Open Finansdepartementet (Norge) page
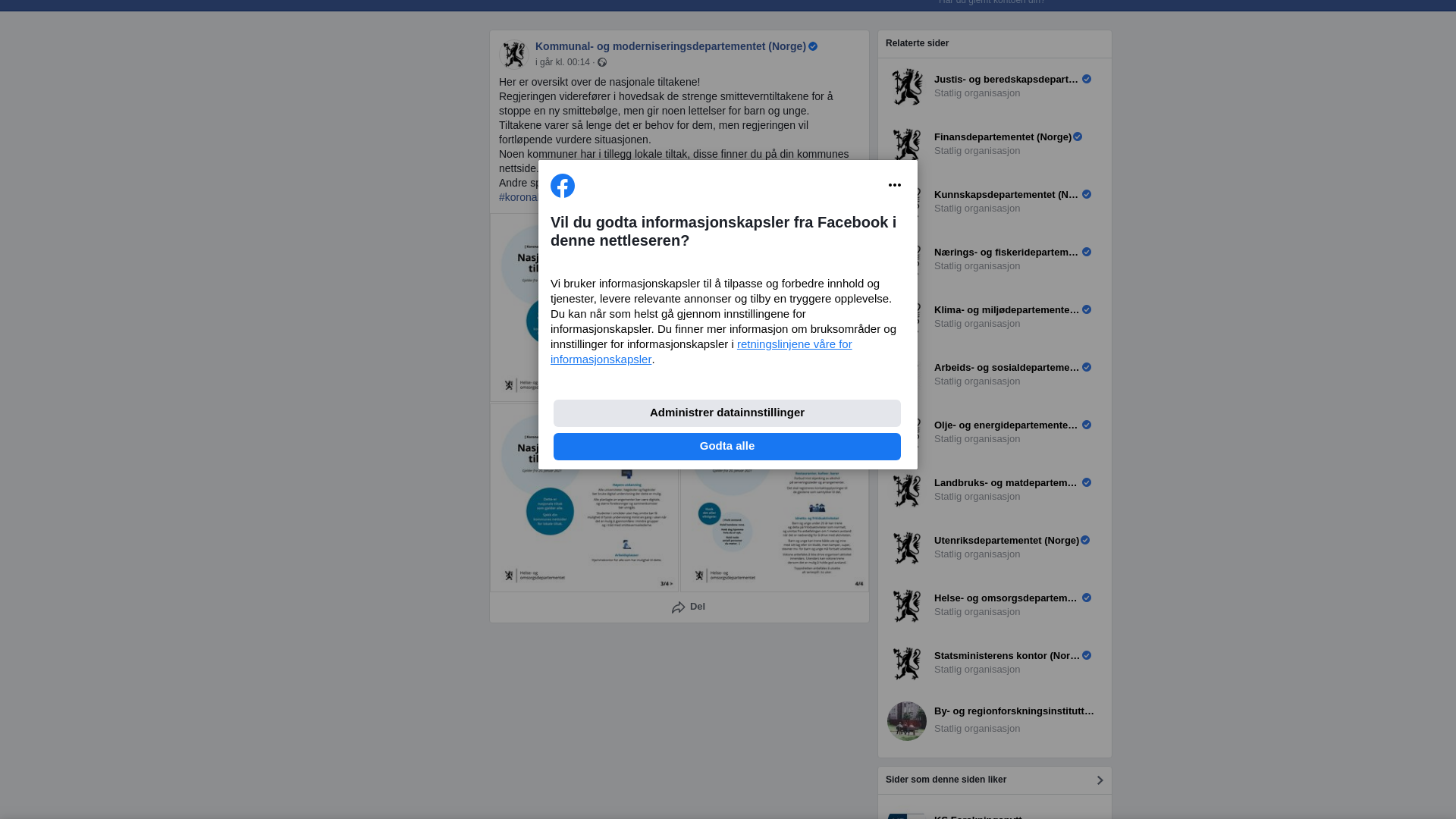The height and width of the screenshot is (819, 1456). (x=1003, y=137)
